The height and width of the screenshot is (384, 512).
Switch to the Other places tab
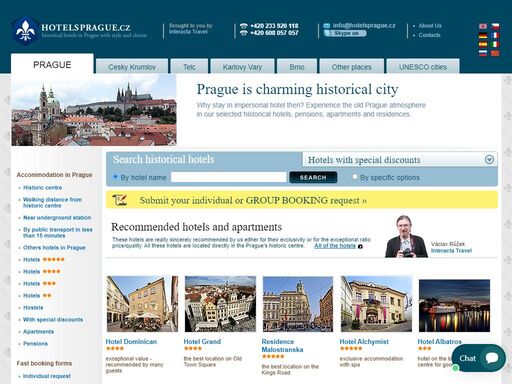pos(352,67)
